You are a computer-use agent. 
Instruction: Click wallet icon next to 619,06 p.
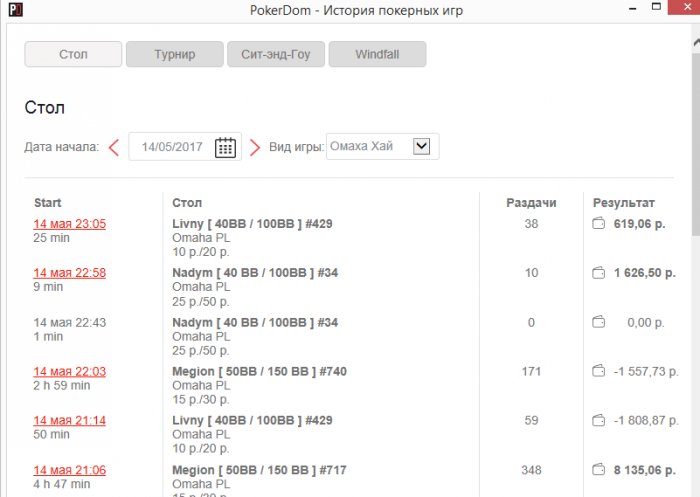pyautogui.click(x=598, y=223)
